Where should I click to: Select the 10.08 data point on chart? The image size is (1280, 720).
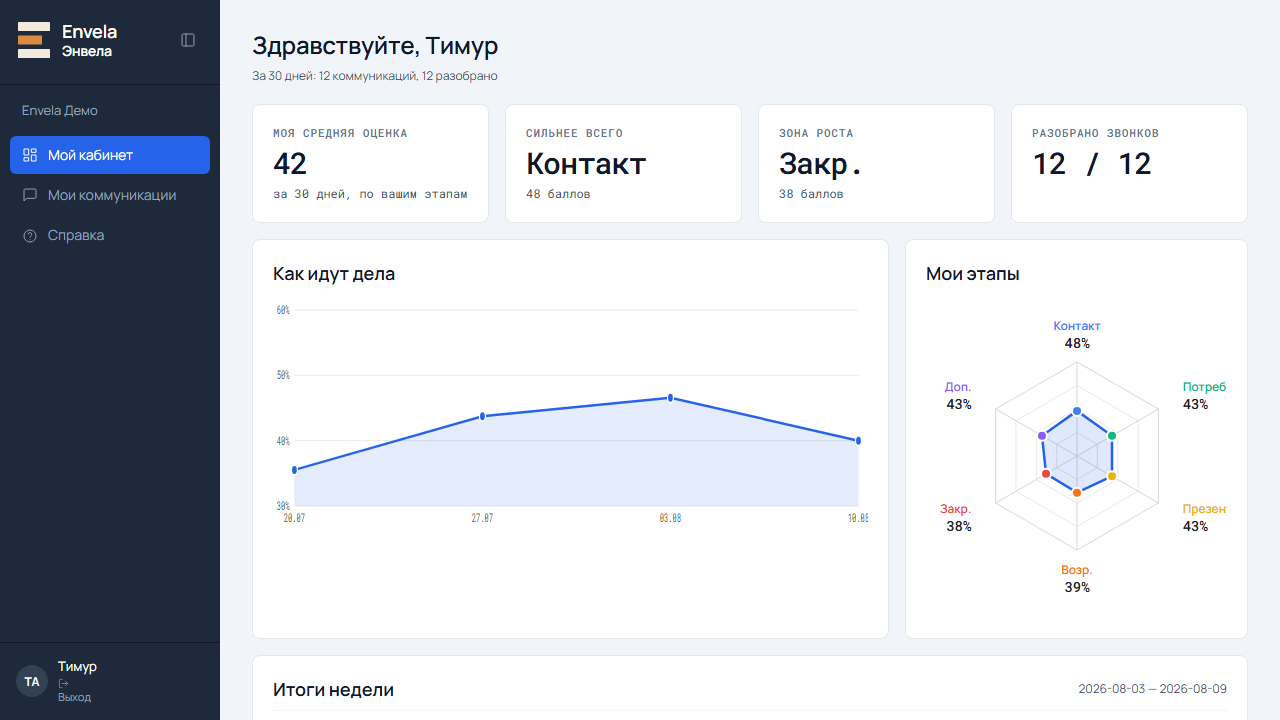tap(858, 441)
